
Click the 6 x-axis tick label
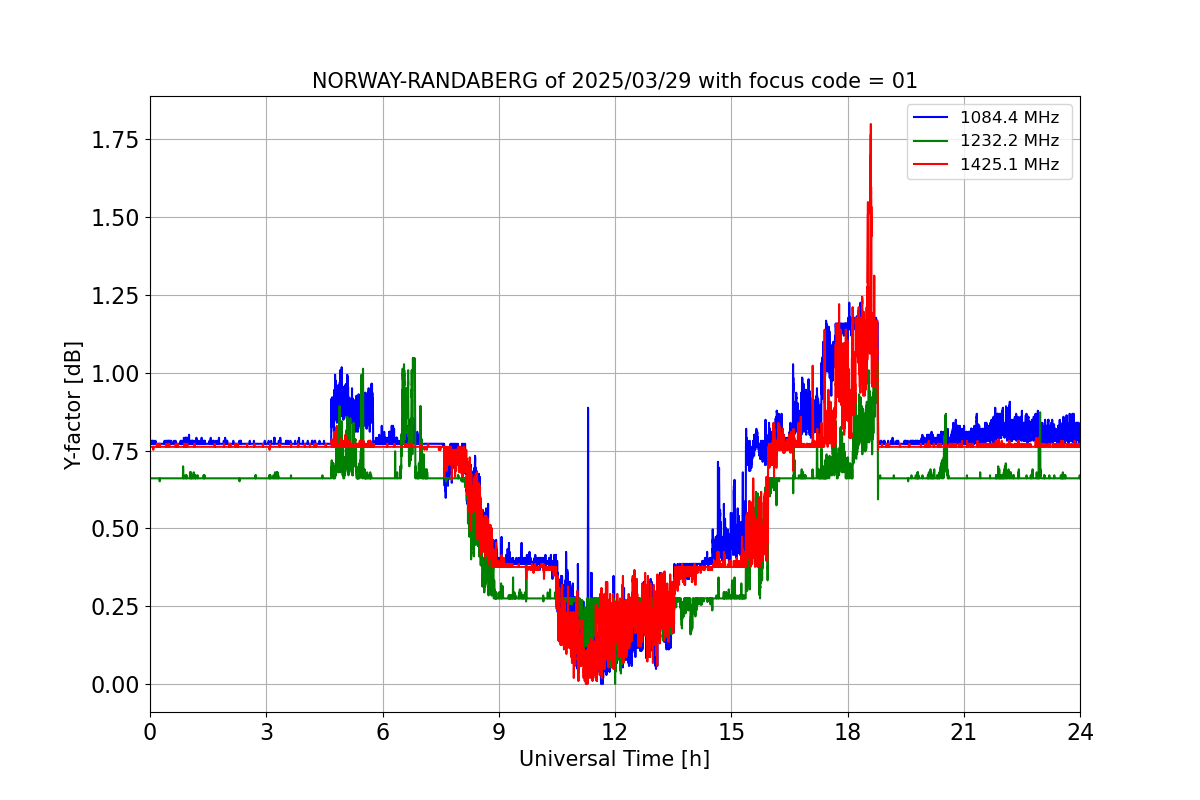click(x=383, y=732)
